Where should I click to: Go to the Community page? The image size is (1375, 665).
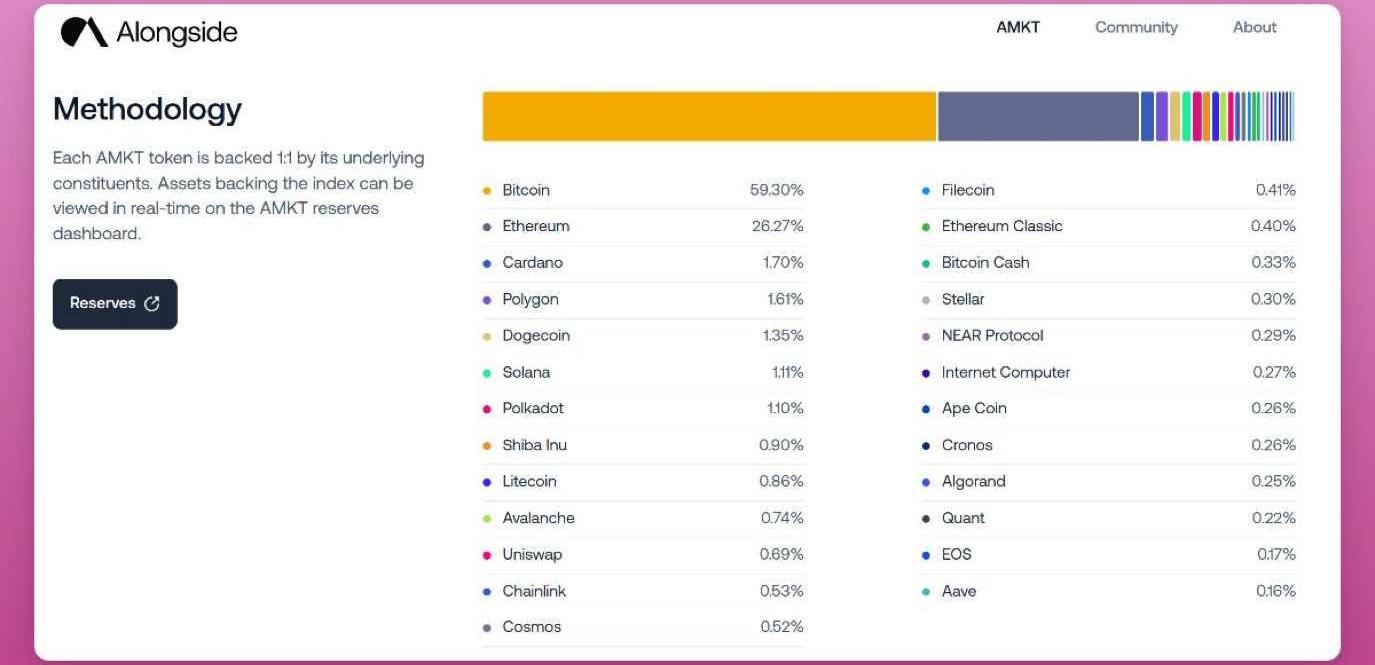1136,27
